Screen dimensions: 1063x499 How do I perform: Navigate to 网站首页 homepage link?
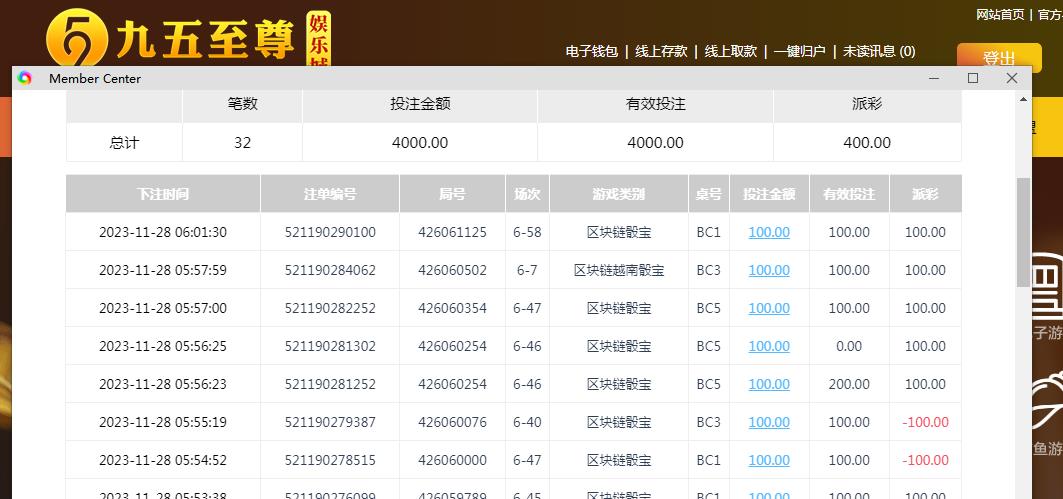(x=1000, y=14)
